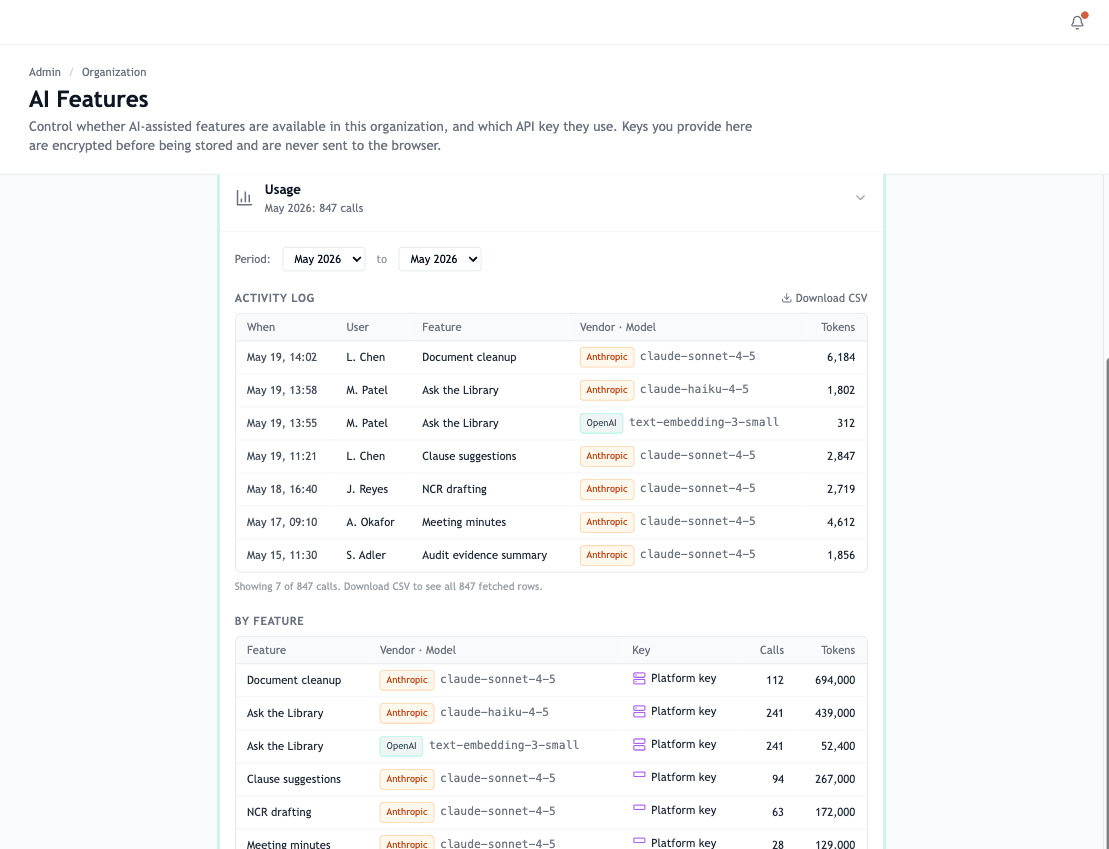Click the 6,184 tokens value
The height and width of the screenshot is (849, 1109).
[x=841, y=357]
